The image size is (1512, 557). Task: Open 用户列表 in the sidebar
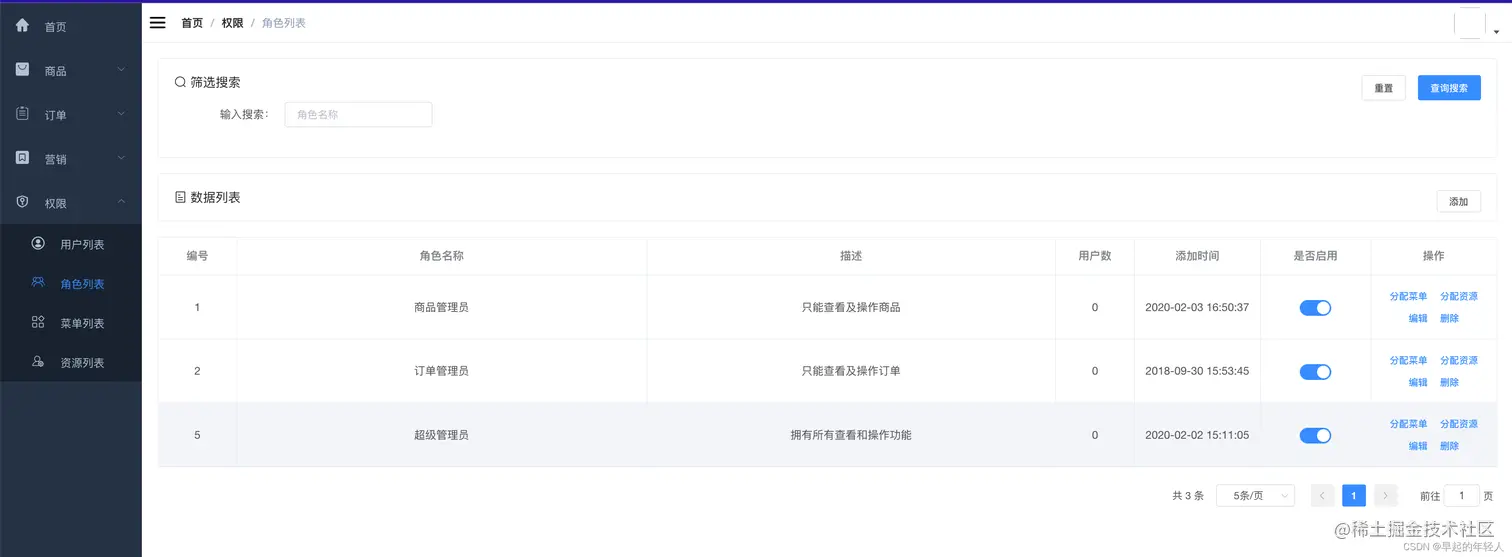point(71,244)
